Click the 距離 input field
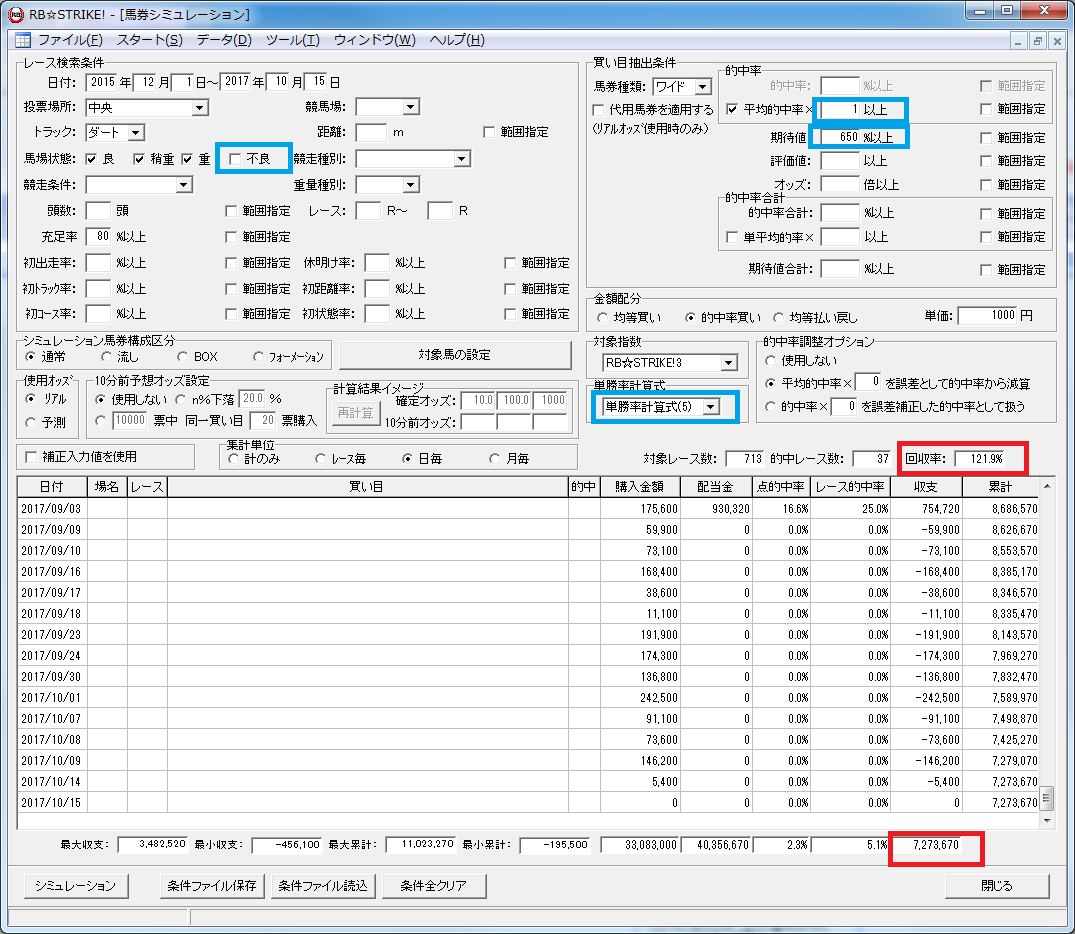 tap(371, 132)
